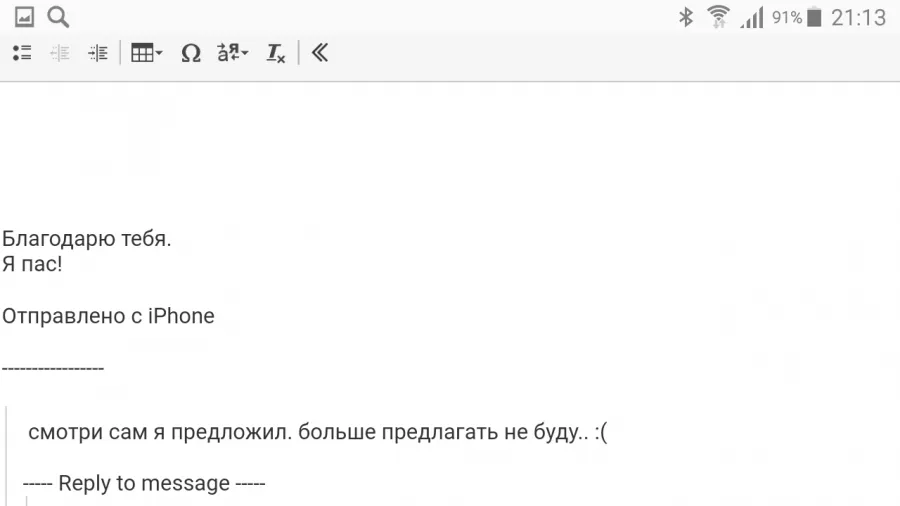Tap the cell signal strength icon

(751, 17)
